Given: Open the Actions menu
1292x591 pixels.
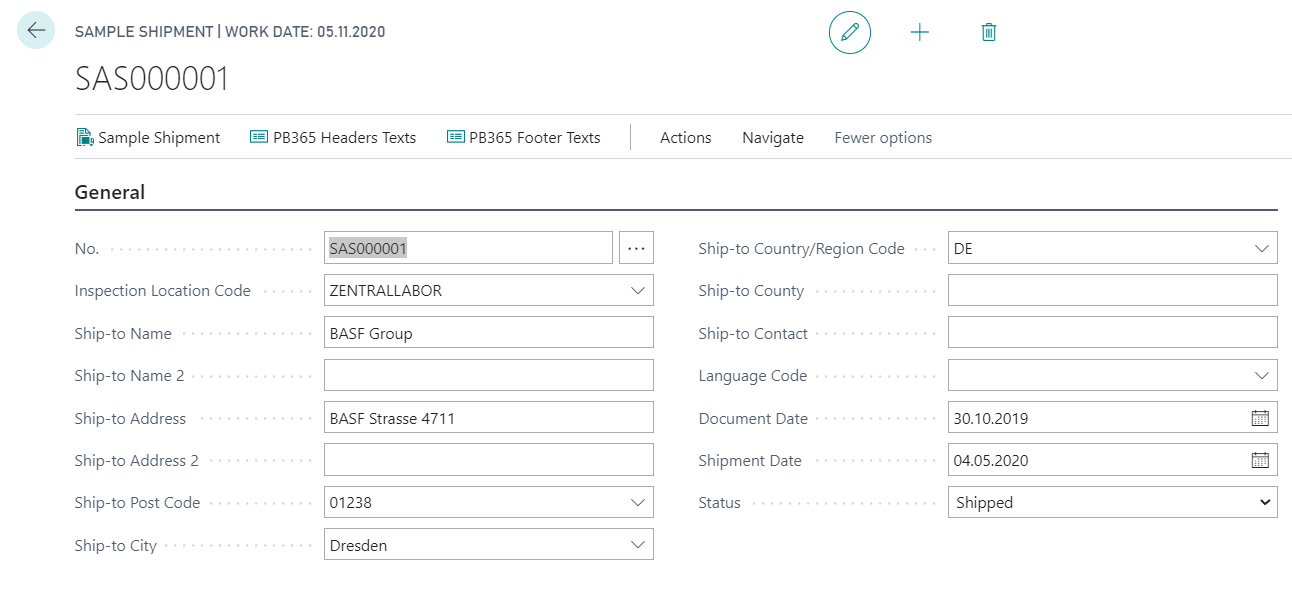Looking at the screenshot, I should 686,138.
